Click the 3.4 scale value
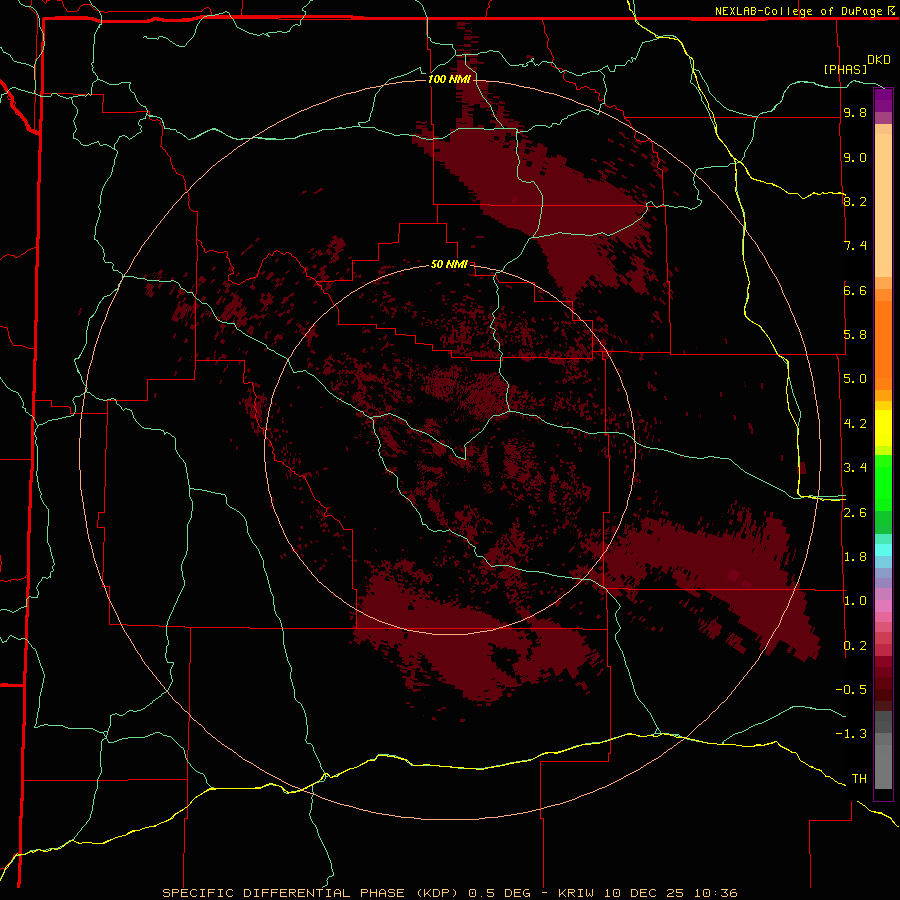 coord(855,468)
